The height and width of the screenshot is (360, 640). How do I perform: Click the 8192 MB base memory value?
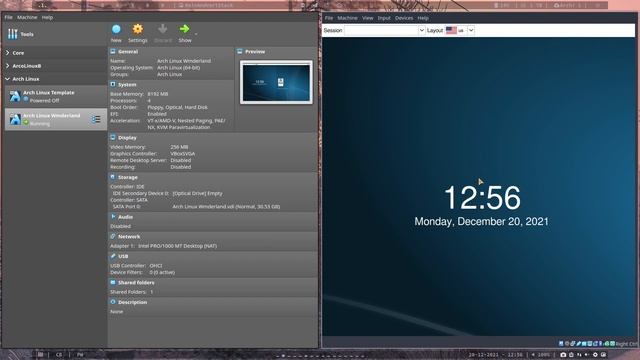coord(158,94)
